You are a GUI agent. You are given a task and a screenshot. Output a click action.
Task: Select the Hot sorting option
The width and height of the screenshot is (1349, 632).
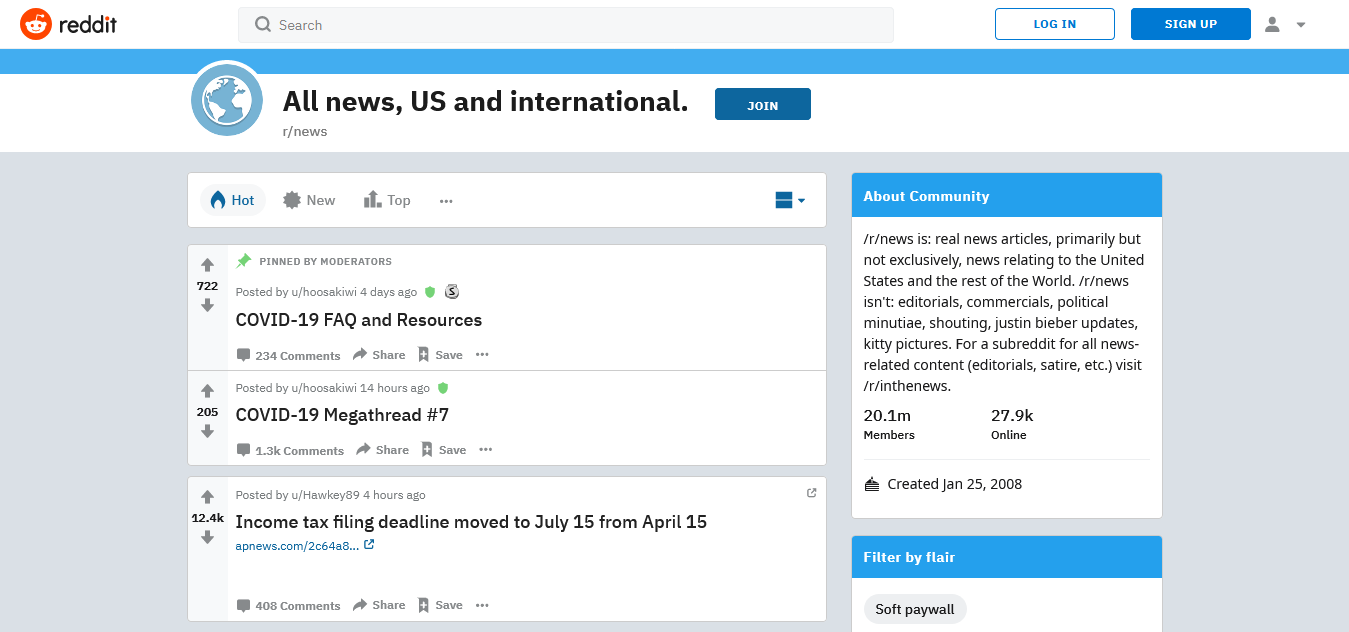point(232,200)
